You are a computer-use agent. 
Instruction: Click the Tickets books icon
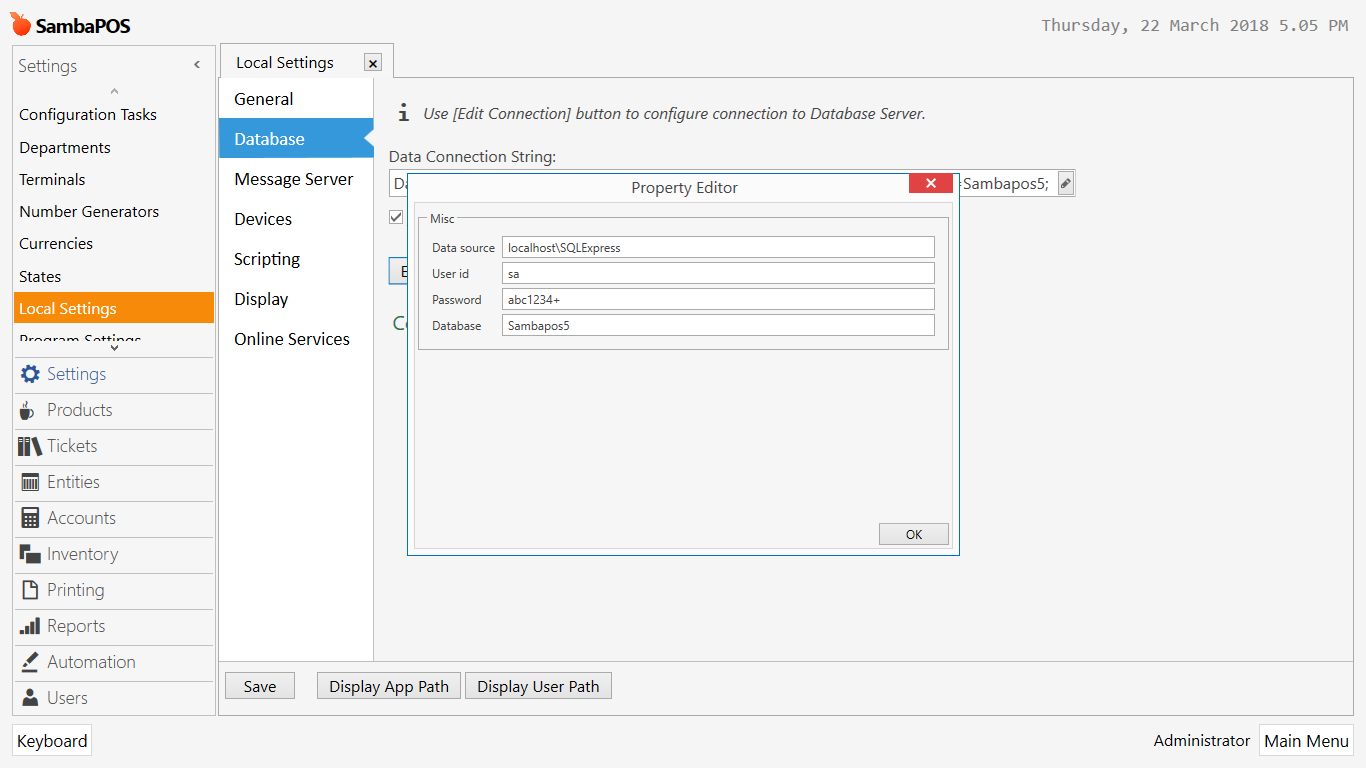(30, 446)
